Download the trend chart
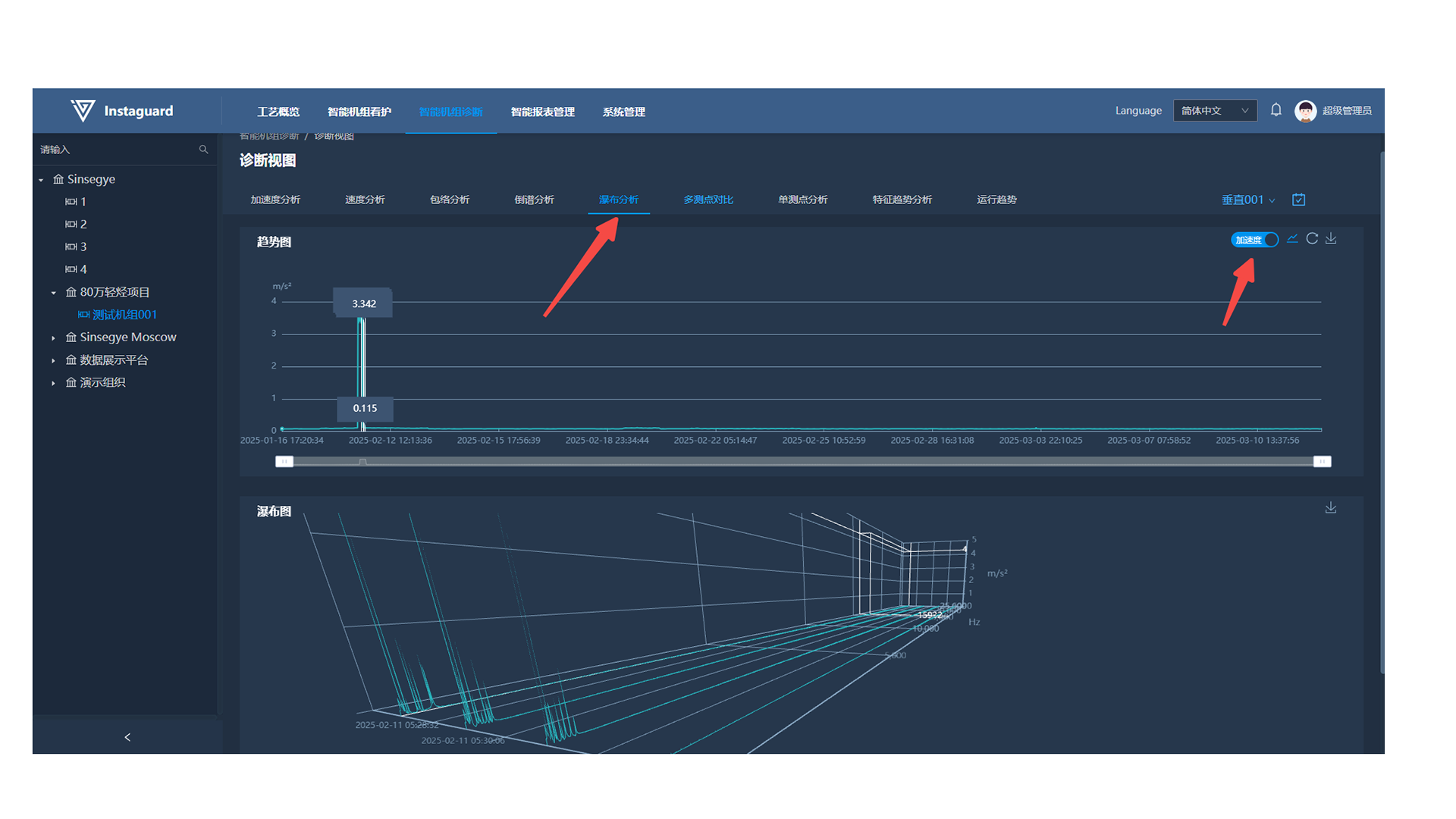Screen dimensions: 1456x819 [1331, 239]
